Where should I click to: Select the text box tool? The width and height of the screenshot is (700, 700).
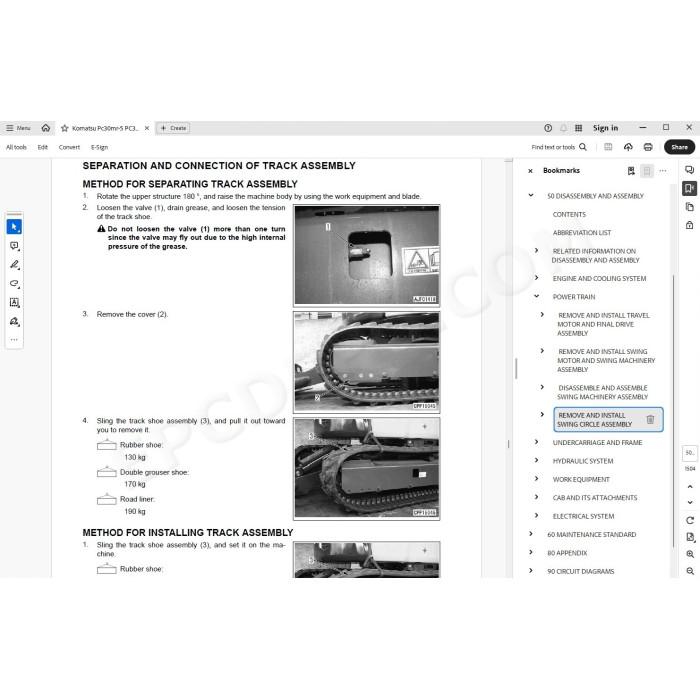(x=14, y=302)
